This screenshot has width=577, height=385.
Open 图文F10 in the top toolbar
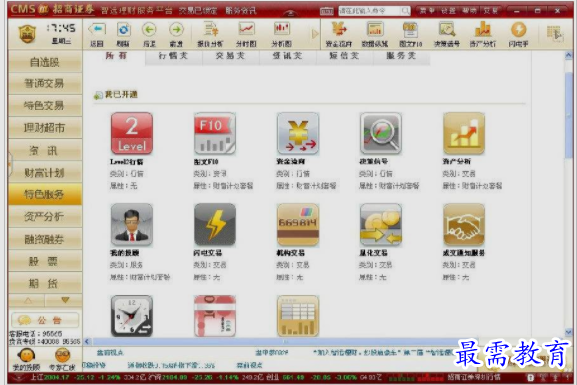click(410, 34)
